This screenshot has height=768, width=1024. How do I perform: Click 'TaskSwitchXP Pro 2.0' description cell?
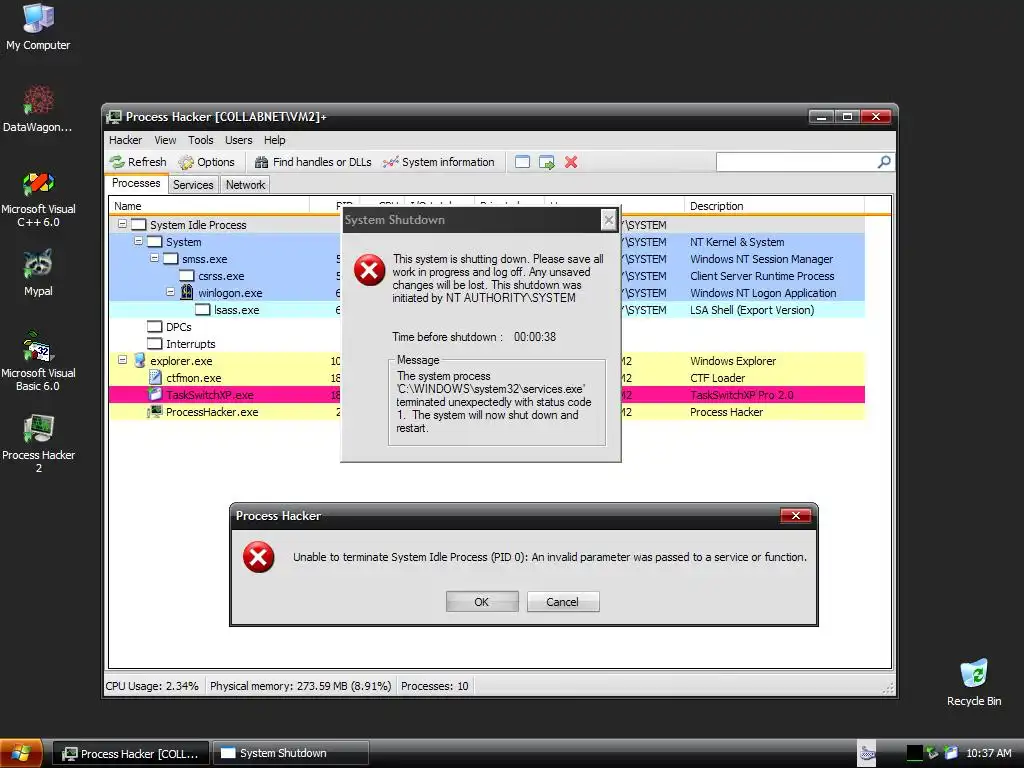741,395
